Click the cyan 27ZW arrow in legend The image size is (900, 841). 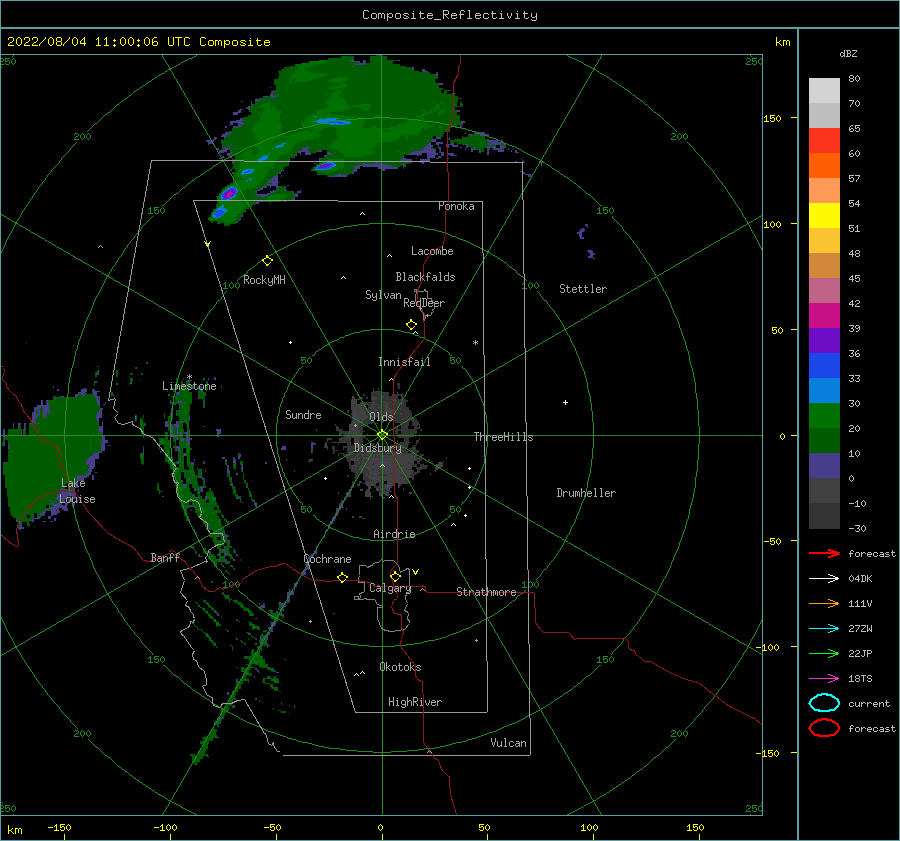click(824, 629)
